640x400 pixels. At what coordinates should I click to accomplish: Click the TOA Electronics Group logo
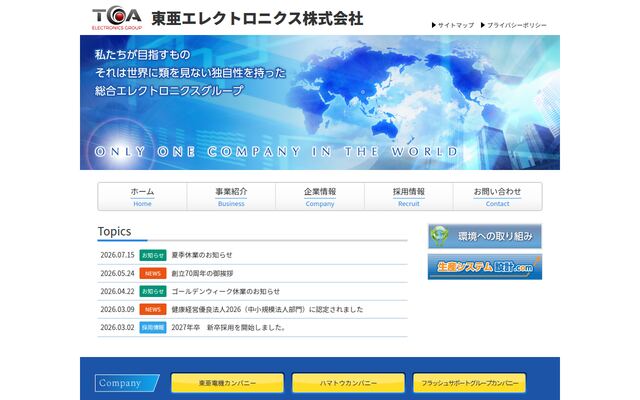[x=117, y=18]
